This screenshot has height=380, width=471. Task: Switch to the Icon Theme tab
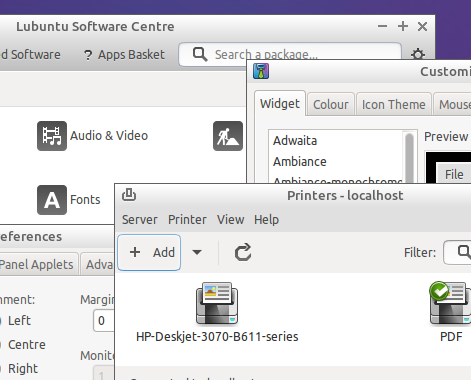(x=394, y=105)
